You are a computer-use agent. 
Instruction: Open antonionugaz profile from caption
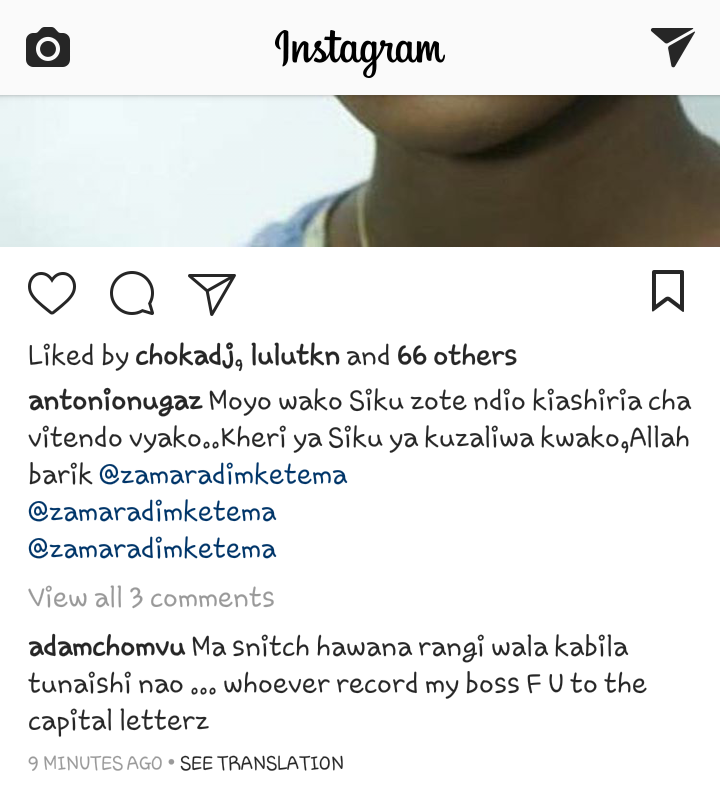pyautogui.click(x=115, y=402)
